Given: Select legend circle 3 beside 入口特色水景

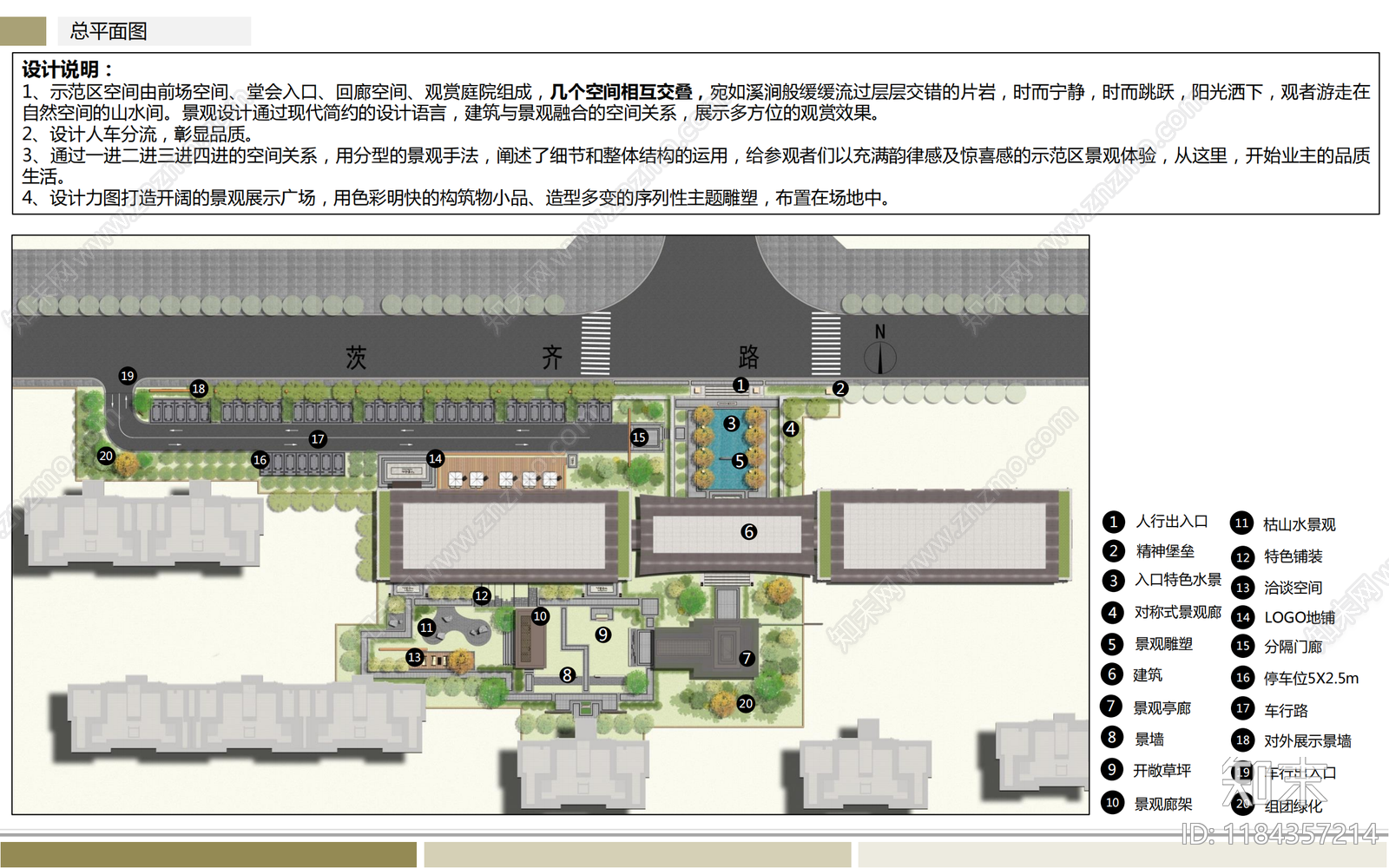Looking at the screenshot, I should click(x=1113, y=581).
